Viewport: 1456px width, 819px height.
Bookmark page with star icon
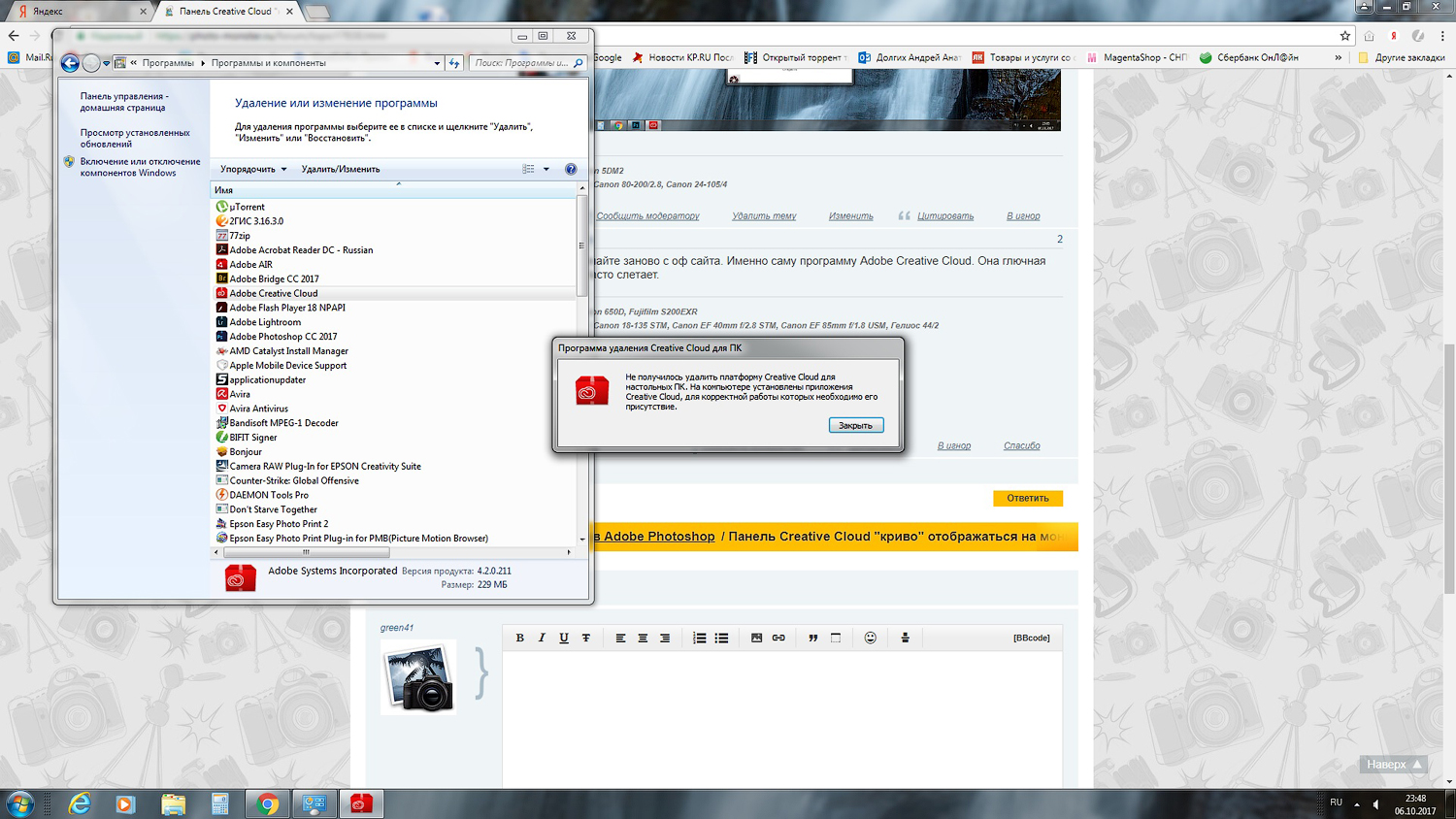(x=1345, y=36)
